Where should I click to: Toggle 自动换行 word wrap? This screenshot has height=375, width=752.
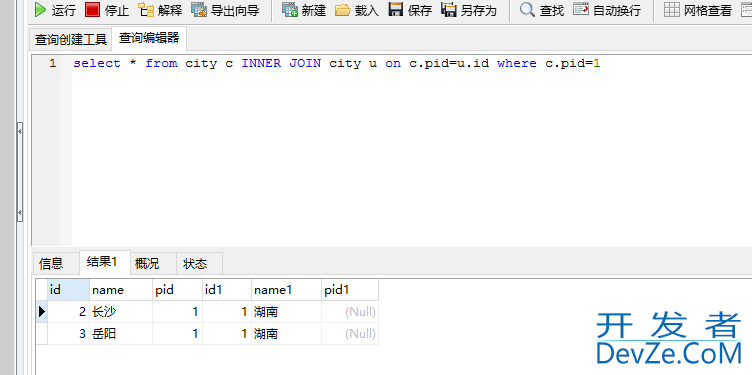(607, 10)
